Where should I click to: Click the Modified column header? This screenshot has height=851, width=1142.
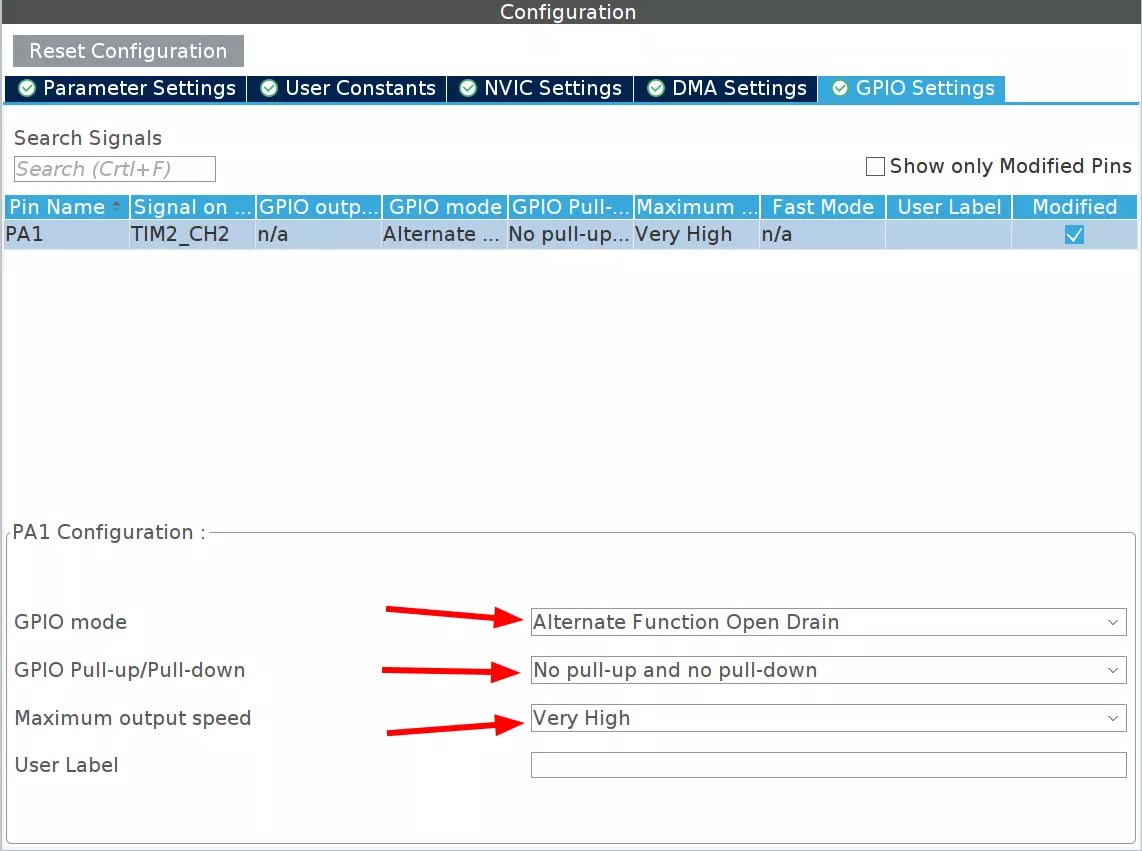[1074, 207]
